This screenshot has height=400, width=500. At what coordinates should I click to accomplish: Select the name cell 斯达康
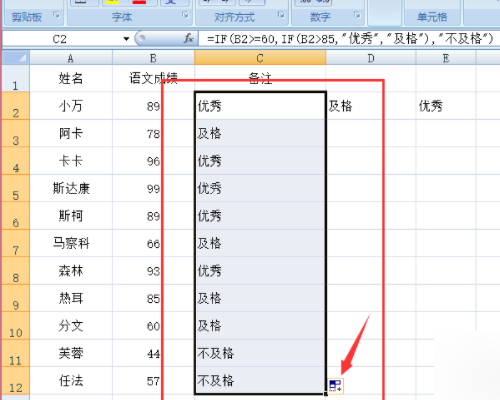71,188
